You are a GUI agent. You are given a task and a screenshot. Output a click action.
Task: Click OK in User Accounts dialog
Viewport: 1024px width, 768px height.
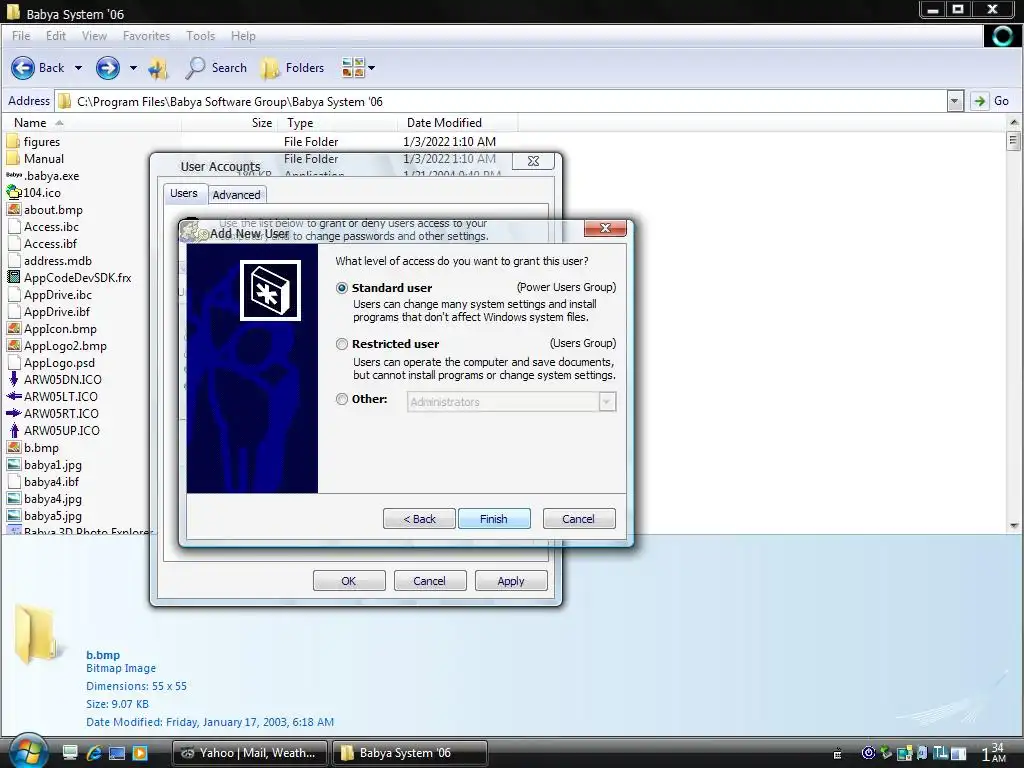pos(349,581)
